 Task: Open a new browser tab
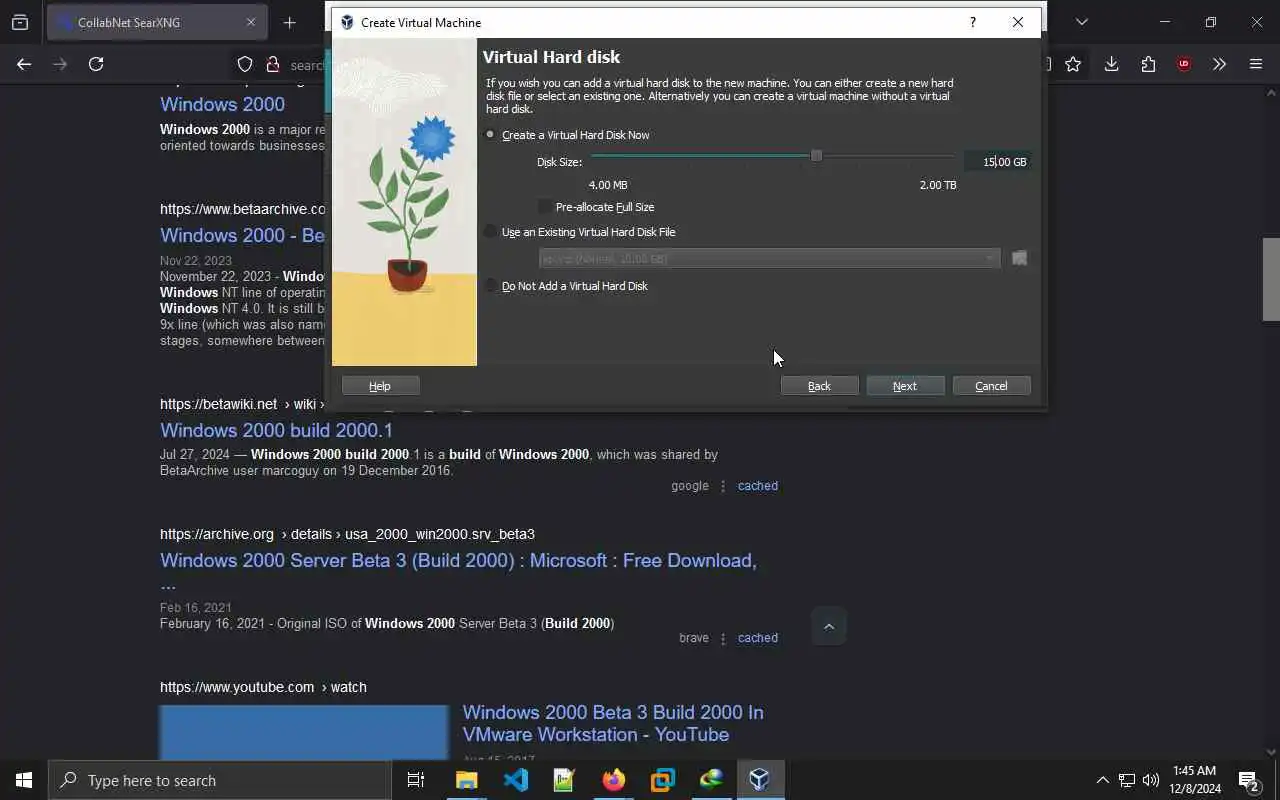pyautogui.click(x=290, y=22)
